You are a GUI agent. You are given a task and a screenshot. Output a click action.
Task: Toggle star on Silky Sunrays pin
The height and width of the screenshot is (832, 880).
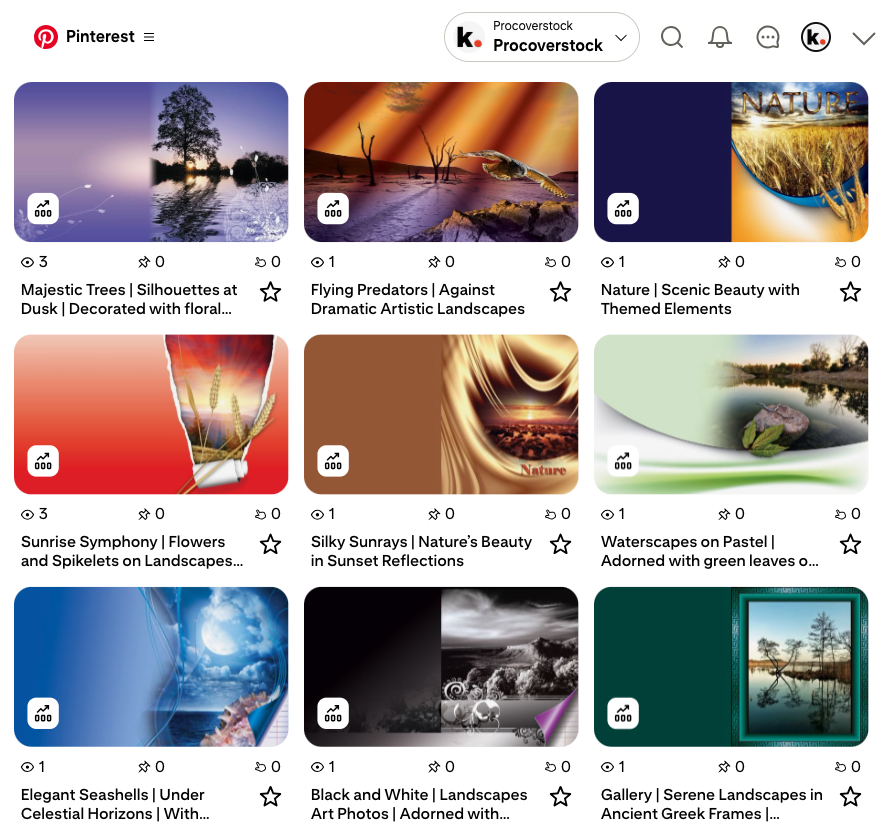tap(560, 544)
